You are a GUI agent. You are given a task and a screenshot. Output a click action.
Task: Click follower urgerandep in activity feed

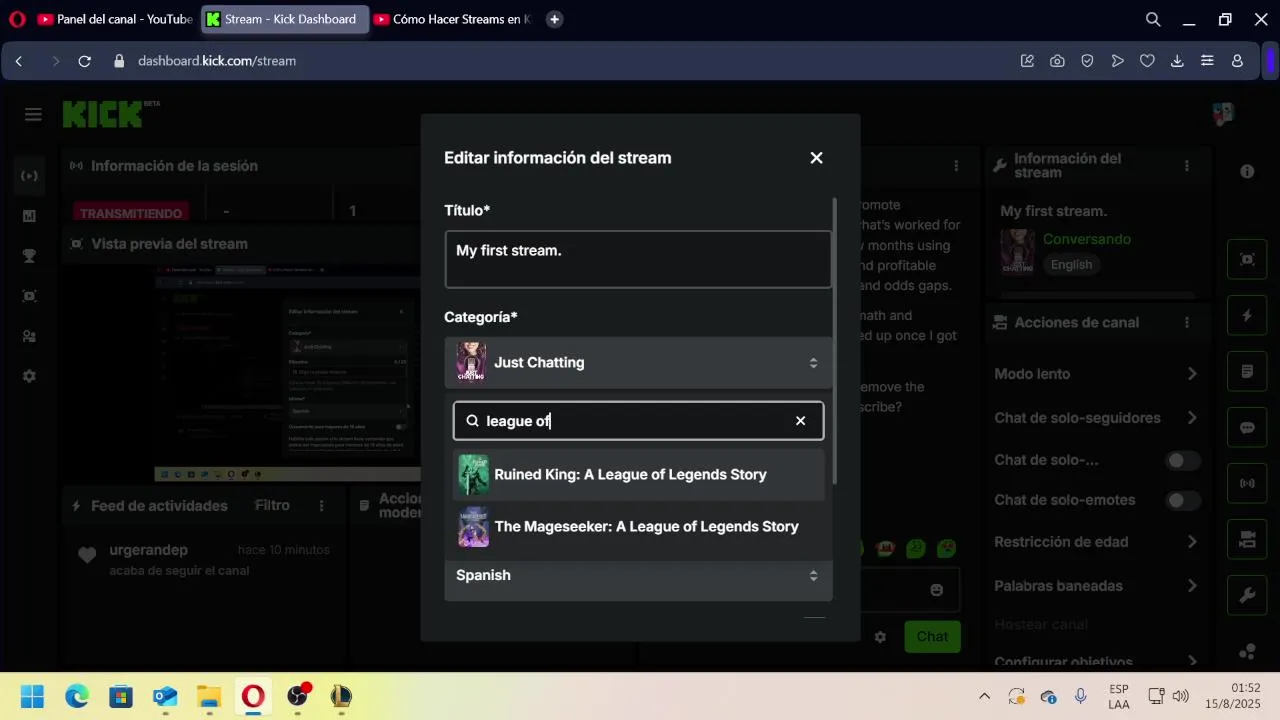click(148, 550)
